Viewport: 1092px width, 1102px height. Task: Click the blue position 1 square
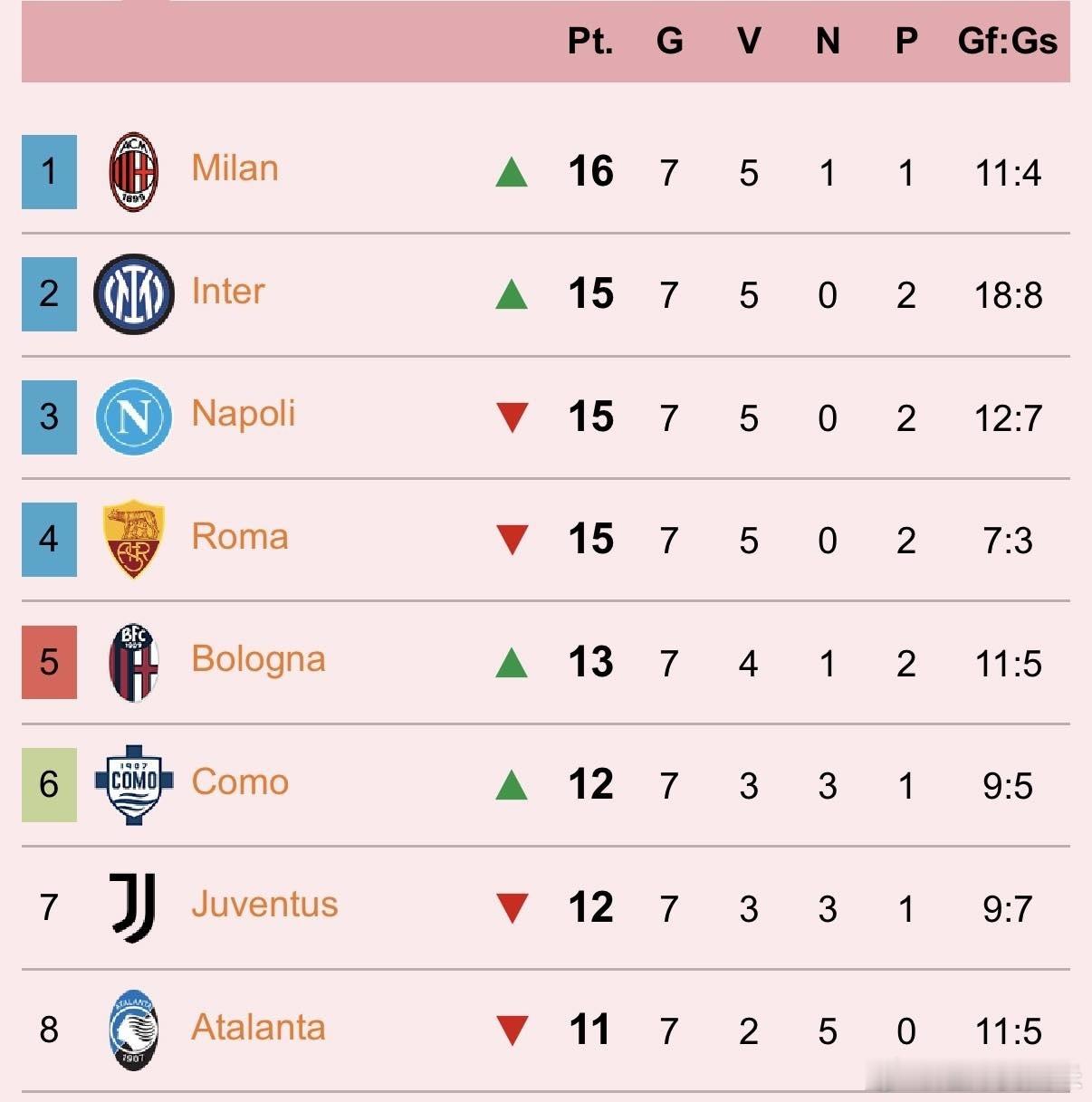[49, 172]
